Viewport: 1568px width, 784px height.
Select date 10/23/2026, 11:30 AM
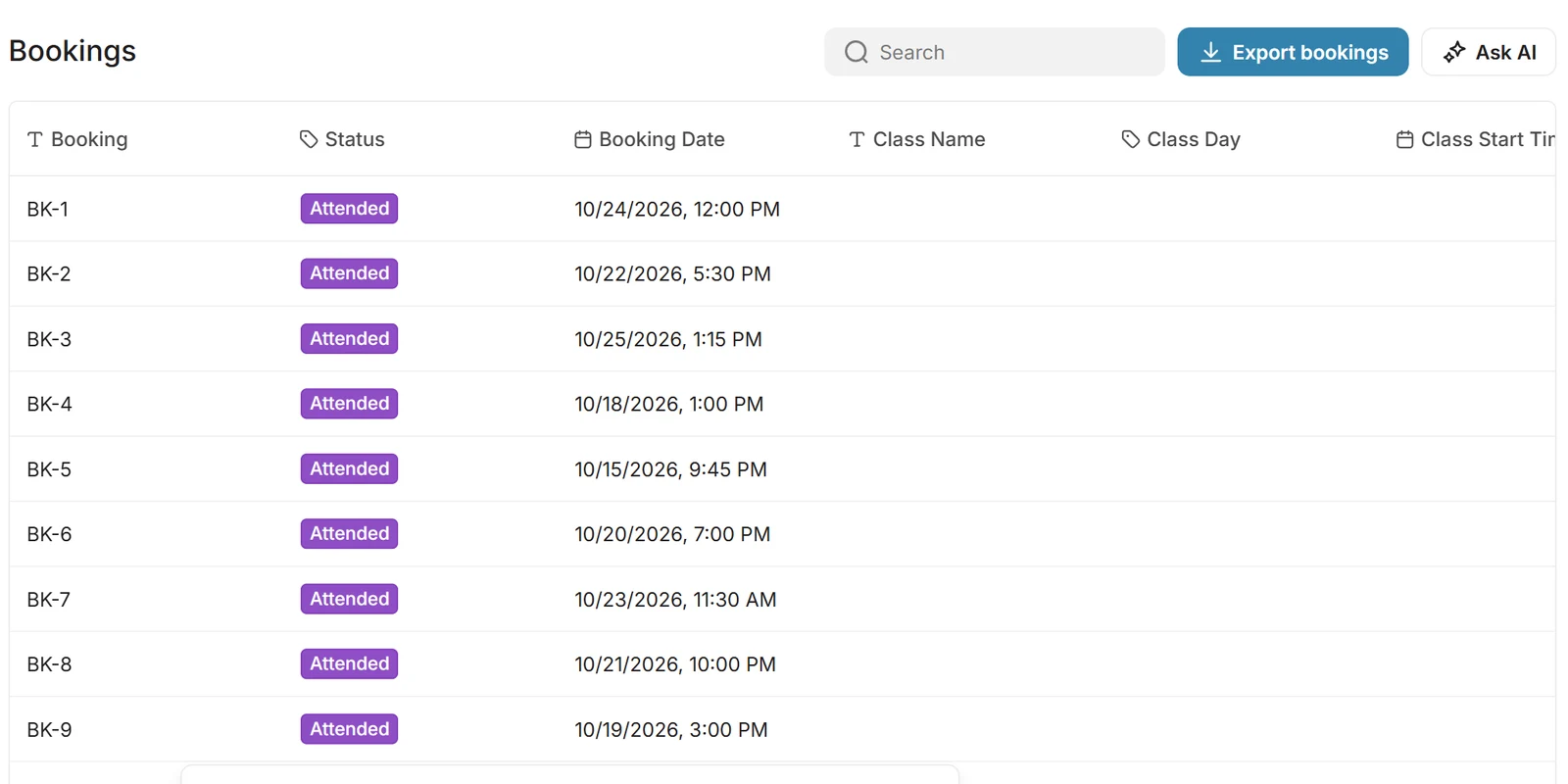pos(675,599)
